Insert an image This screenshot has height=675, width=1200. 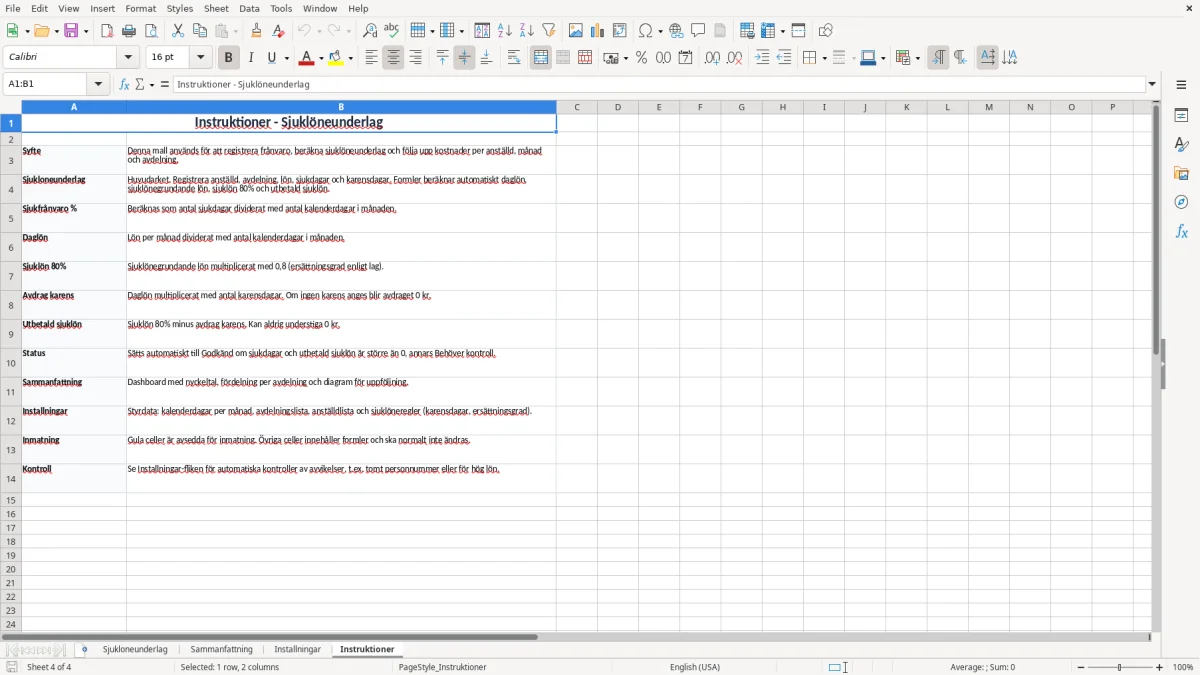pyautogui.click(x=576, y=31)
